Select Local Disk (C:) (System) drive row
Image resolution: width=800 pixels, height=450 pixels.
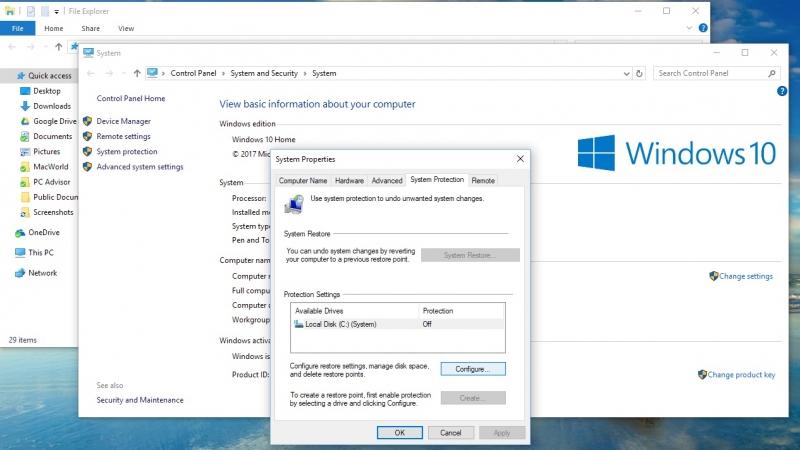point(397,324)
